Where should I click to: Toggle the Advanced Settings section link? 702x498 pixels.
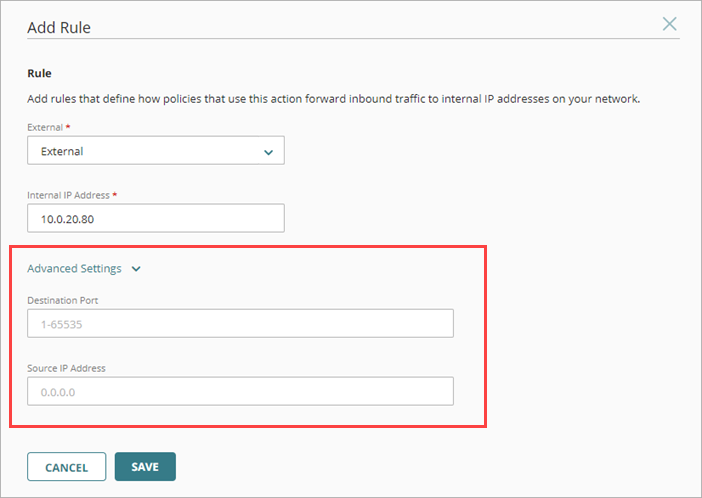pos(75,269)
